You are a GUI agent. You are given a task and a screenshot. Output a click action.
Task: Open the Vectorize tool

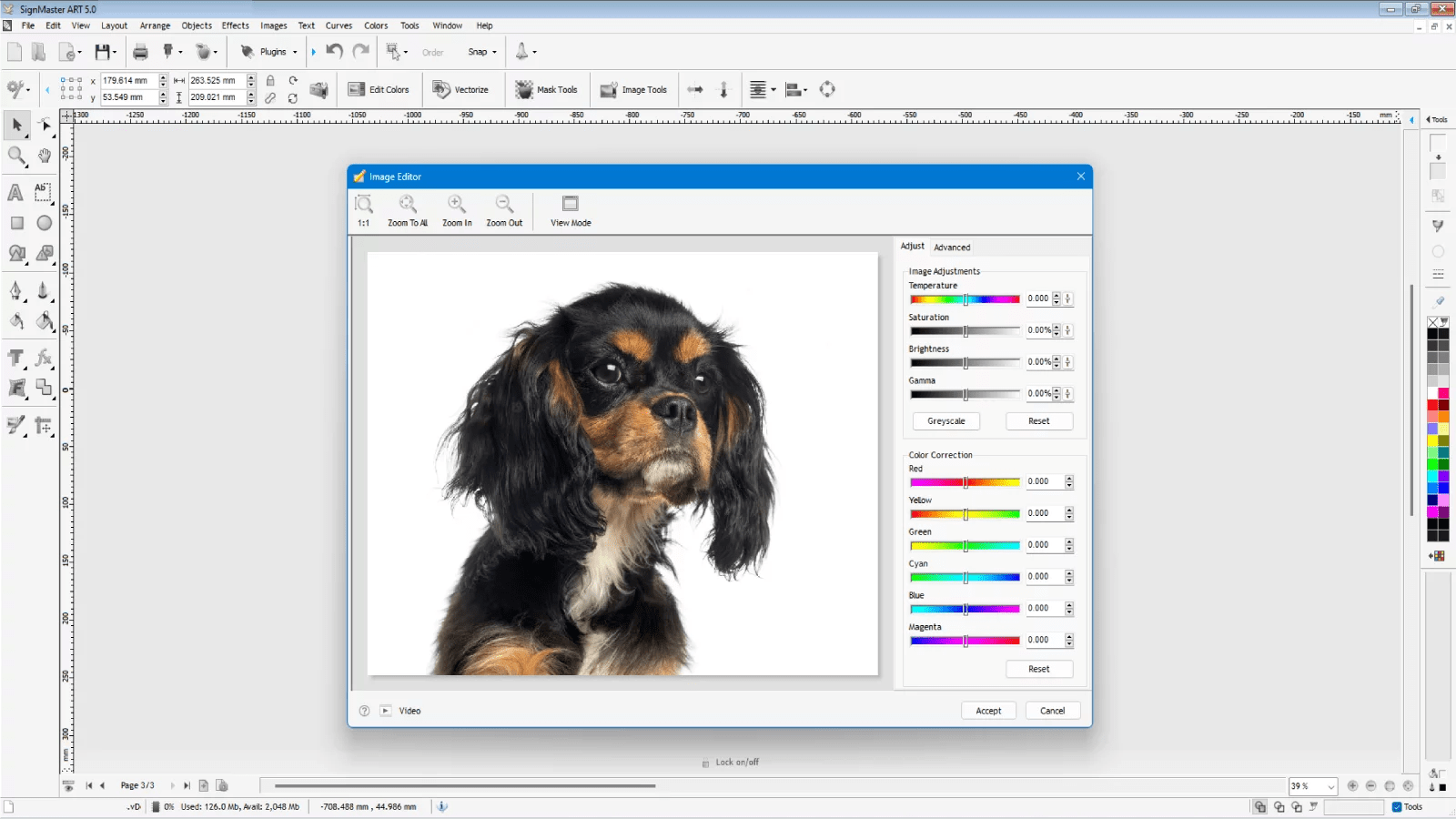(460, 89)
